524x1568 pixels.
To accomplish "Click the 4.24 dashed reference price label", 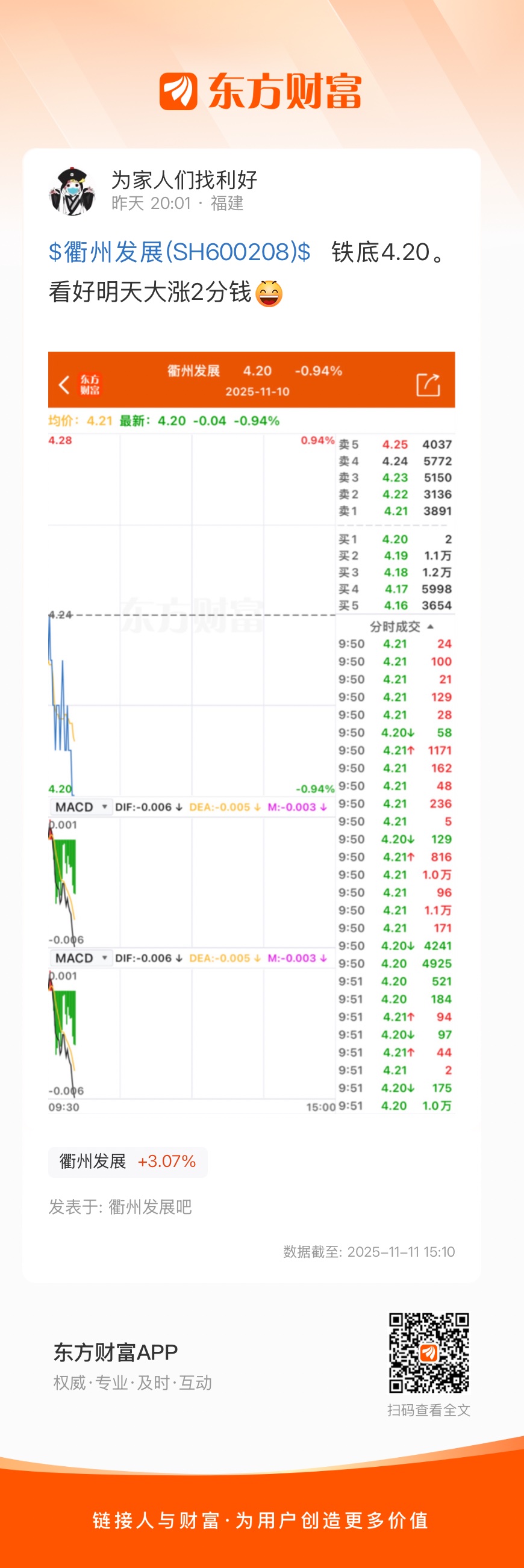I will click(61, 615).
